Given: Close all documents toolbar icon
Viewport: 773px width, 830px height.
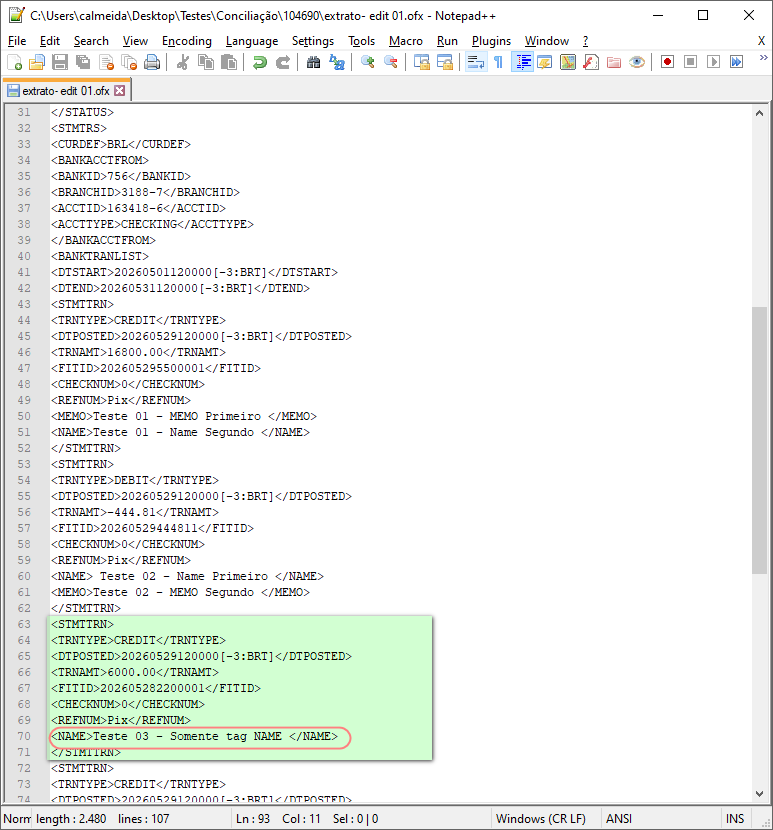Looking at the screenshot, I should [x=129, y=62].
